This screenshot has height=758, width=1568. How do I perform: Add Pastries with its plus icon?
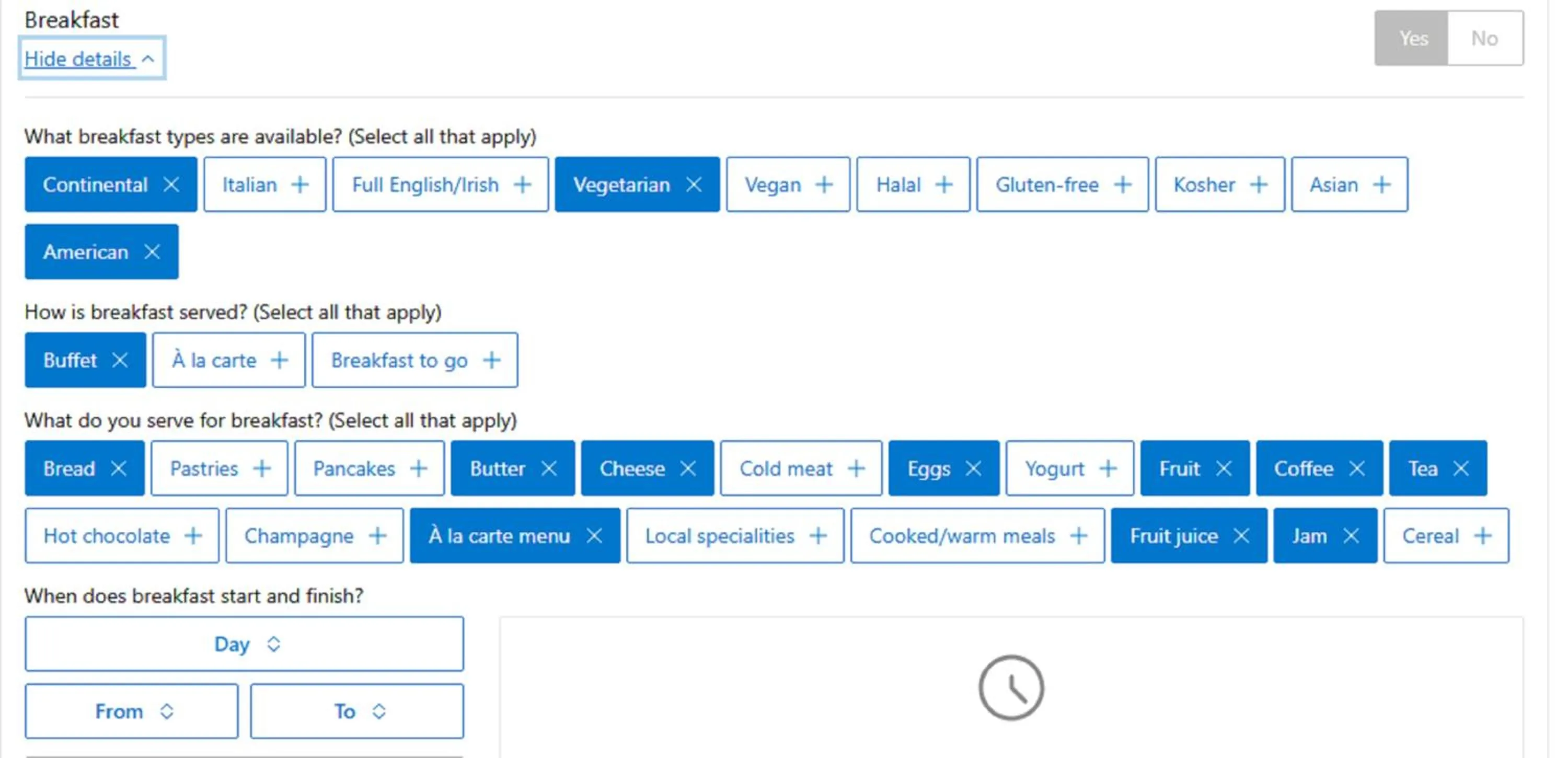coord(262,469)
